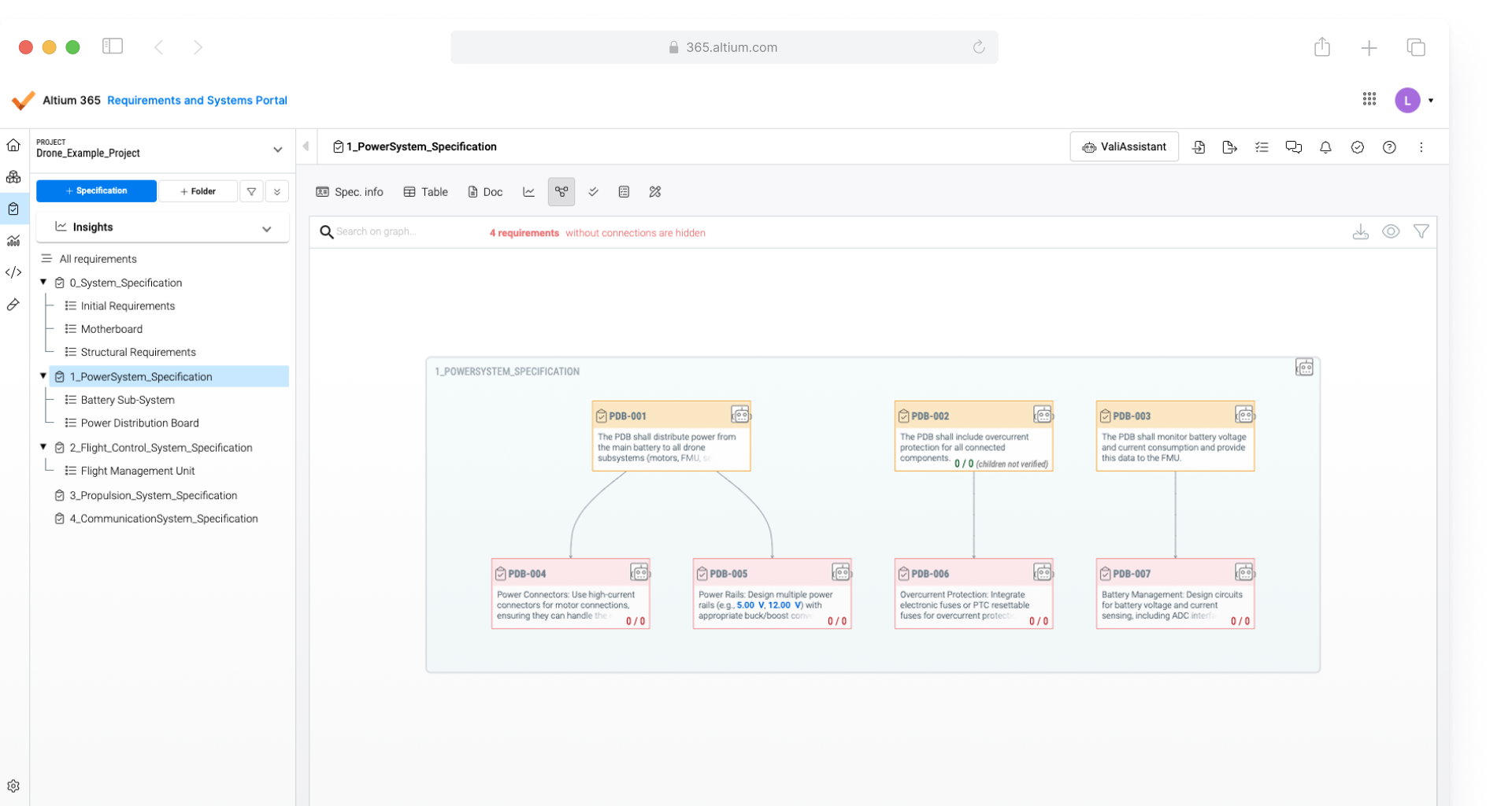The height and width of the screenshot is (806, 1512).
Task: Switch to the Spec. info tab
Action: tap(350, 192)
